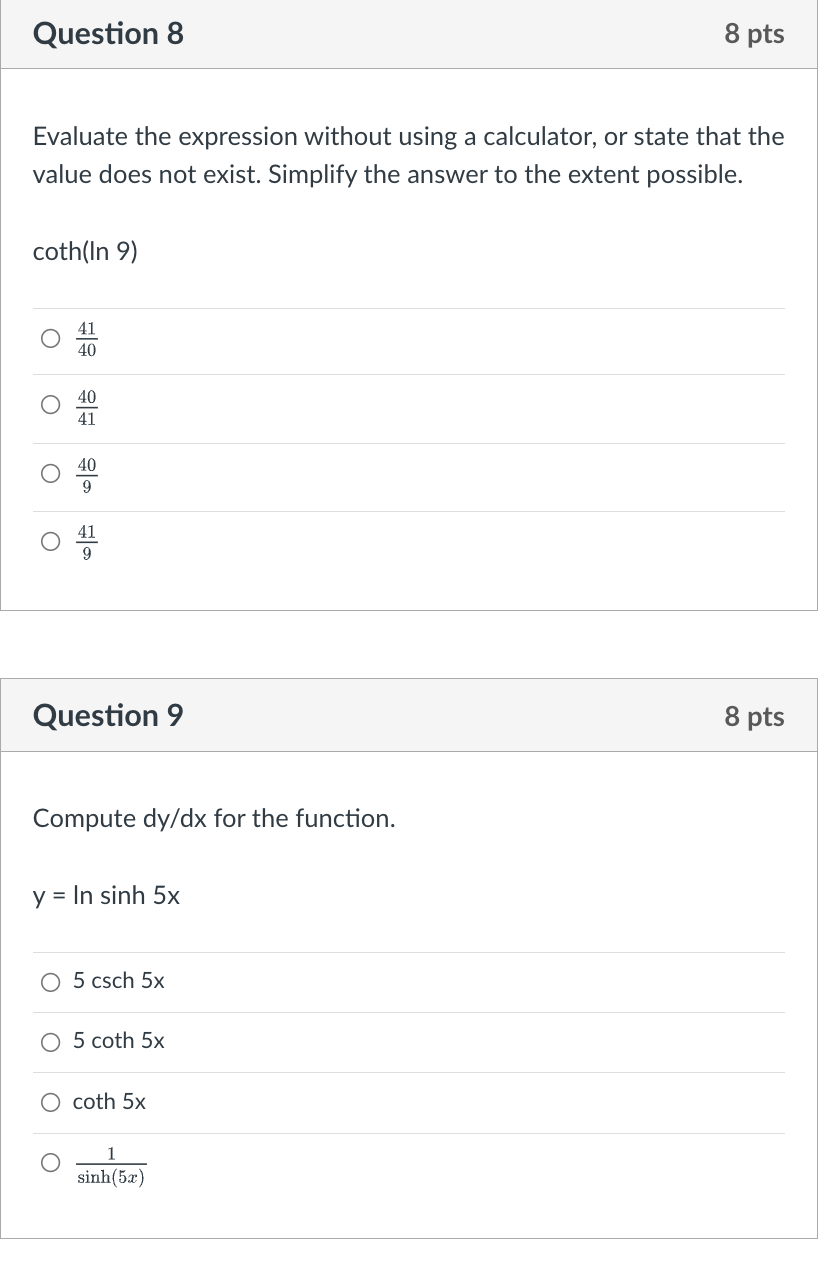This screenshot has height=1267, width=826.
Task: Click the Question 9 heading
Action: tap(106, 715)
